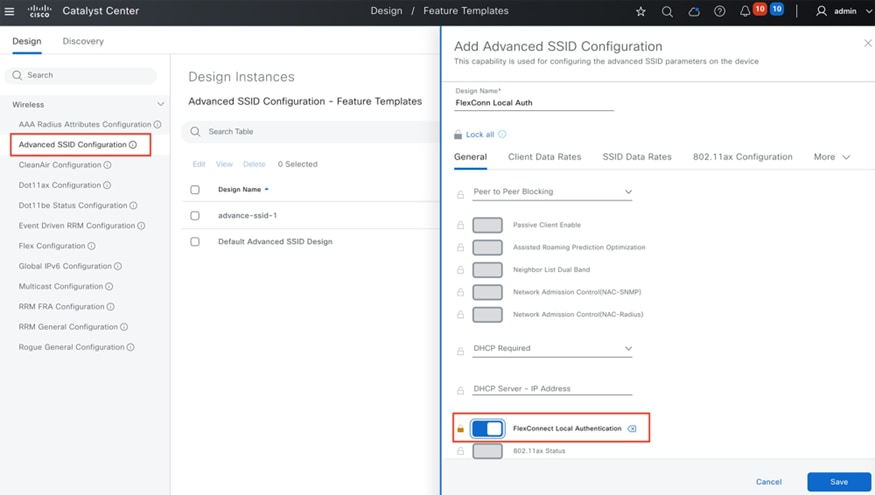Click the DHCP Server IP Address field
This screenshot has width=875, height=495.
552,389
